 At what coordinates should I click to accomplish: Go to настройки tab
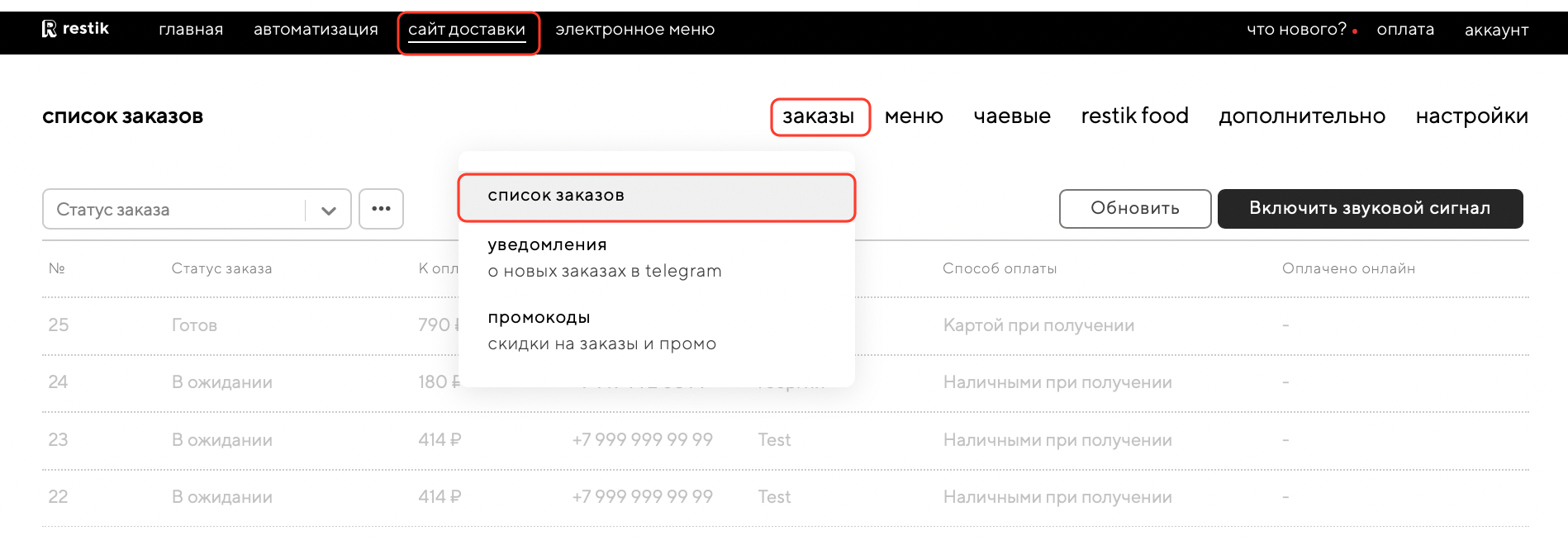pyautogui.click(x=1471, y=116)
